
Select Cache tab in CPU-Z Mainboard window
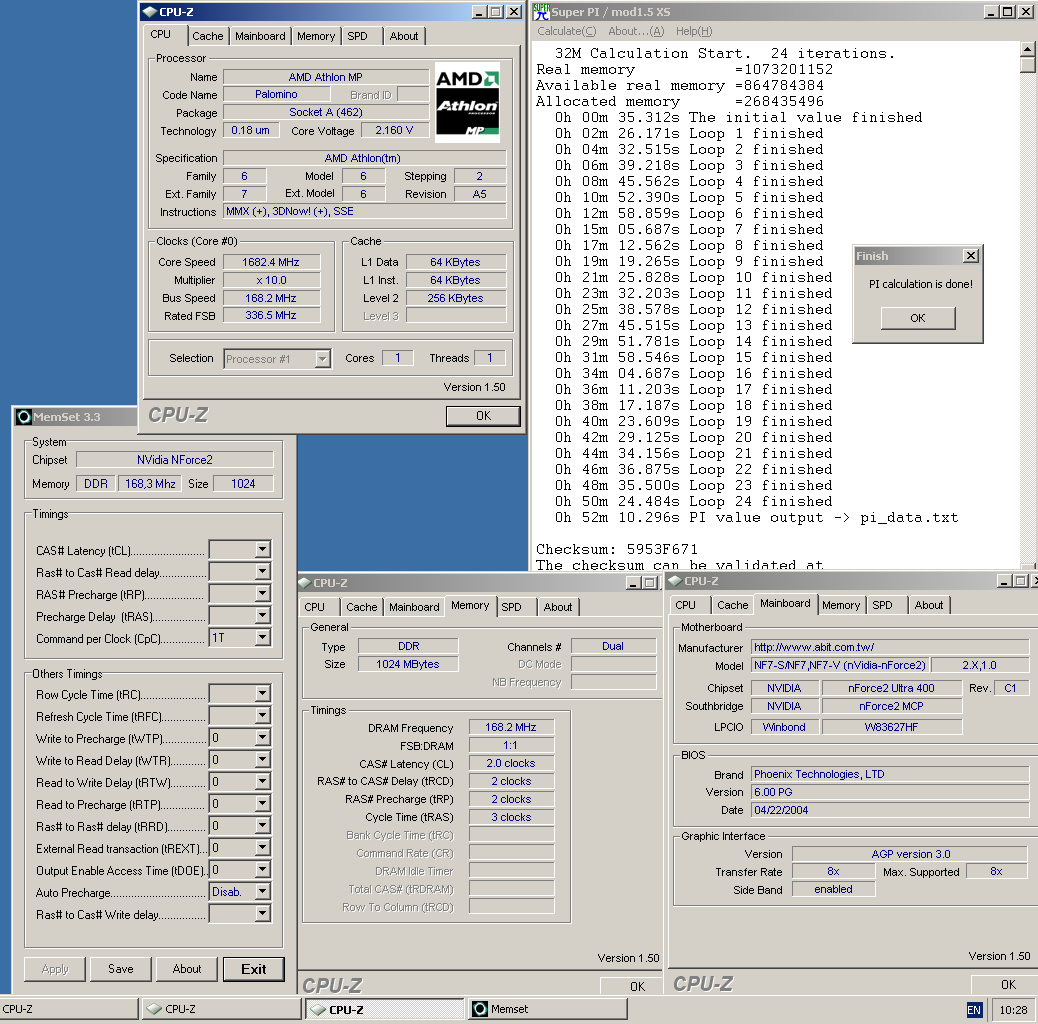point(733,605)
